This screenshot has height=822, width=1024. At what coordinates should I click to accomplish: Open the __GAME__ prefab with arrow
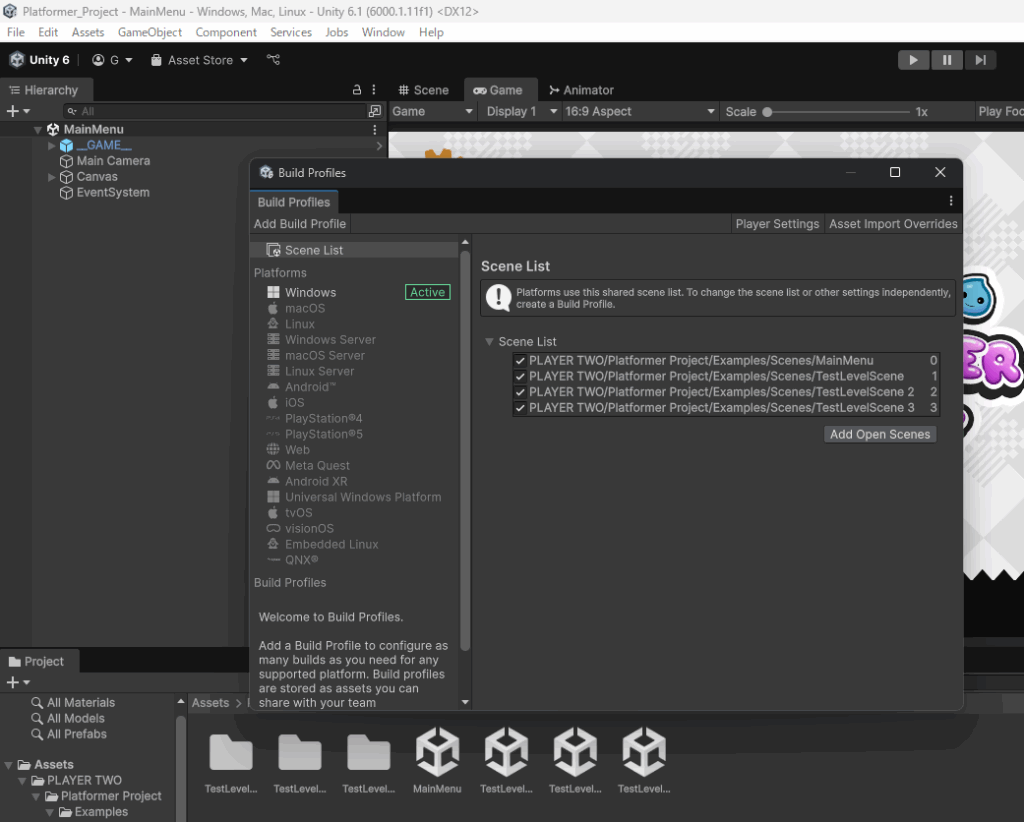click(x=379, y=146)
